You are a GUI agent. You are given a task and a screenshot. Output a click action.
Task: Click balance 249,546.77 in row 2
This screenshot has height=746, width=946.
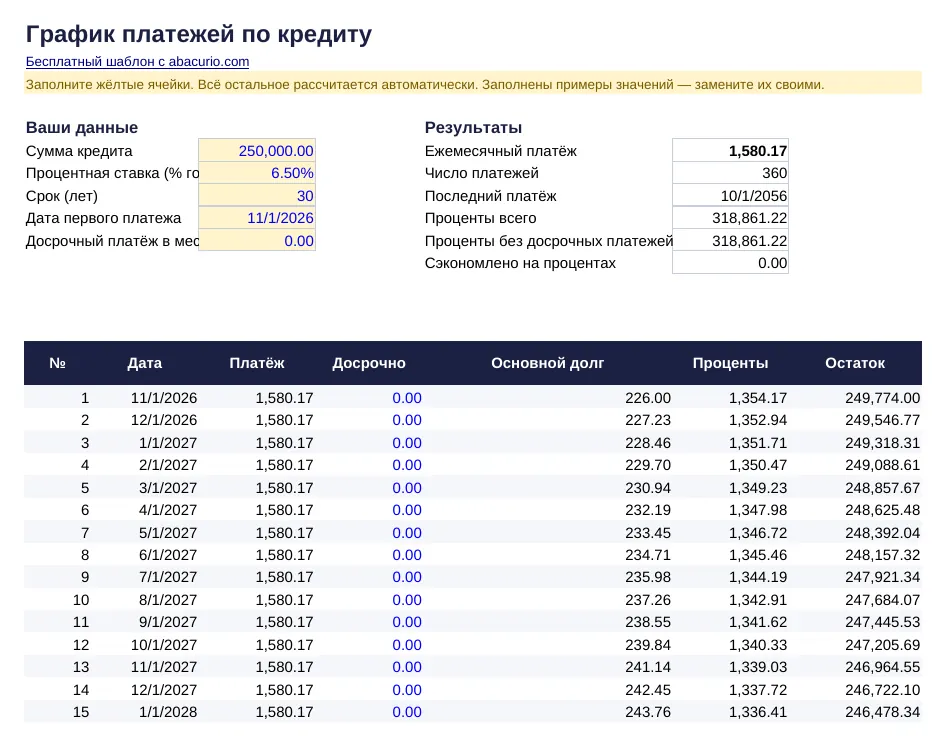click(883, 420)
